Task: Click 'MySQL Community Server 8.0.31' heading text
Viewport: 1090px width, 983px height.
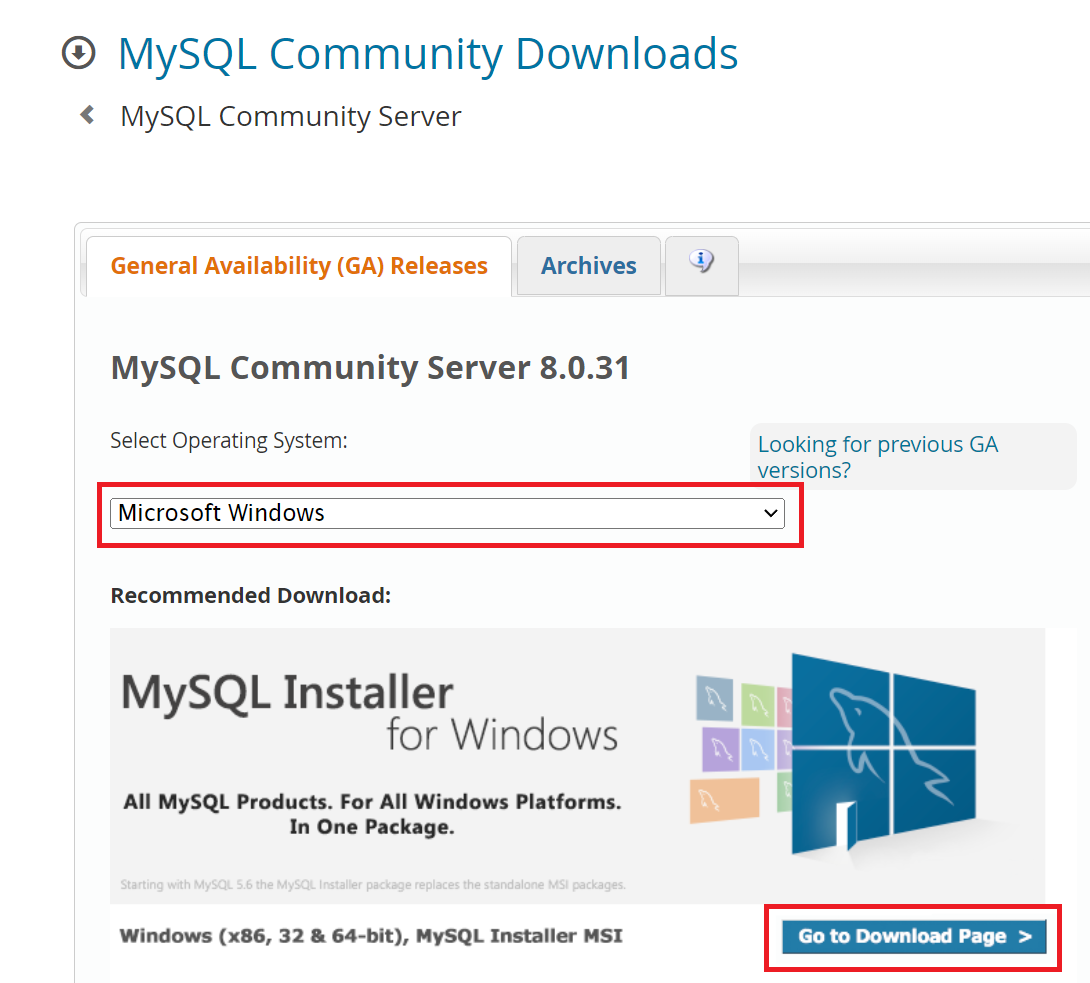Action: [x=371, y=368]
